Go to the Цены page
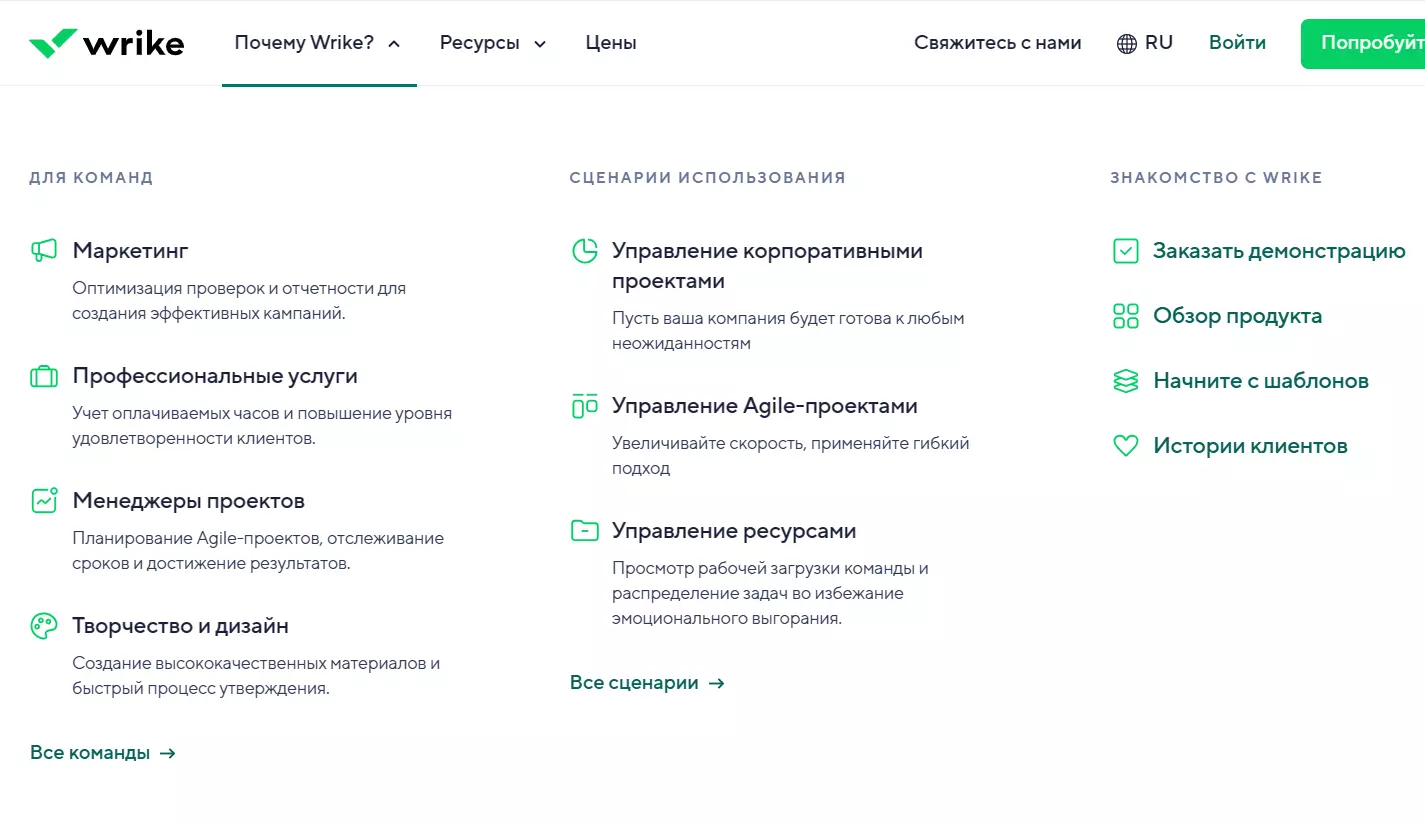The image size is (1425, 823). 611,43
